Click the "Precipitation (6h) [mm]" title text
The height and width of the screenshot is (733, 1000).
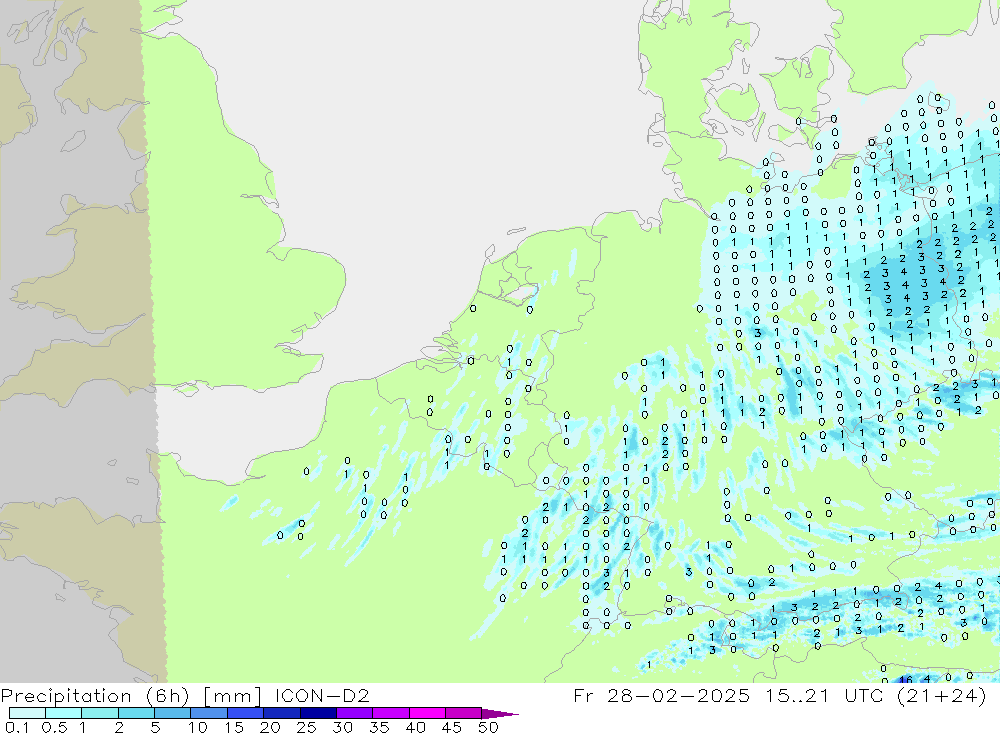tap(131, 695)
